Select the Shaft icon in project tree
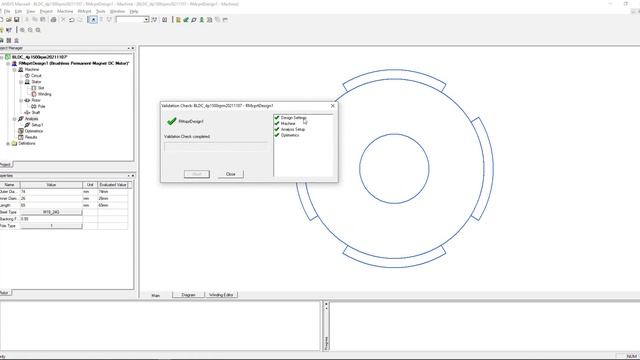The height and width of the screenshot is (360, 640). pyautogui.click(x=27, y=112)
